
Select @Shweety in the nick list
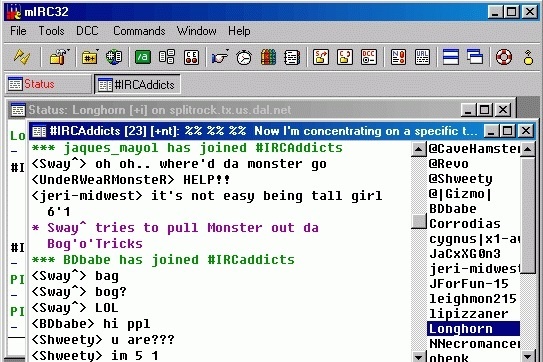(x=474, y=179)
